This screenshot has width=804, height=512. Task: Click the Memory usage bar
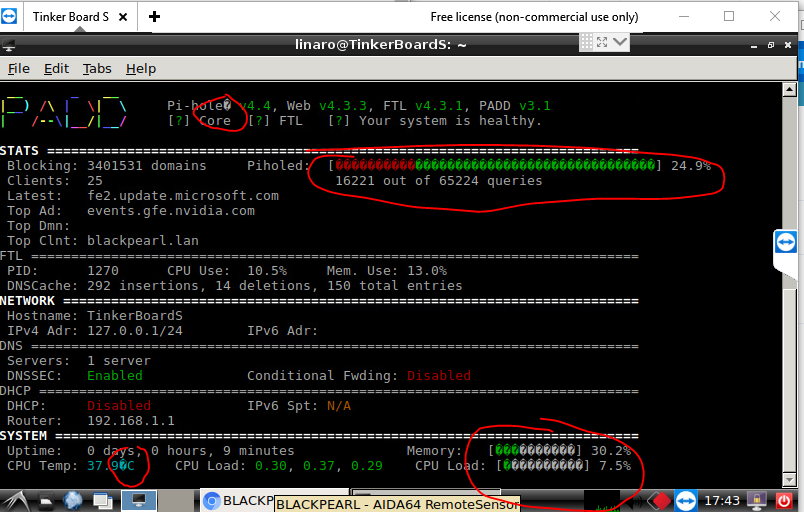point(535,451)
